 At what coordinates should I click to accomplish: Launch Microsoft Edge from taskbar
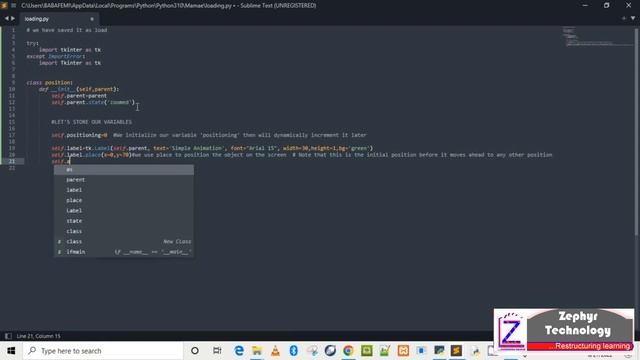[239, 351]
